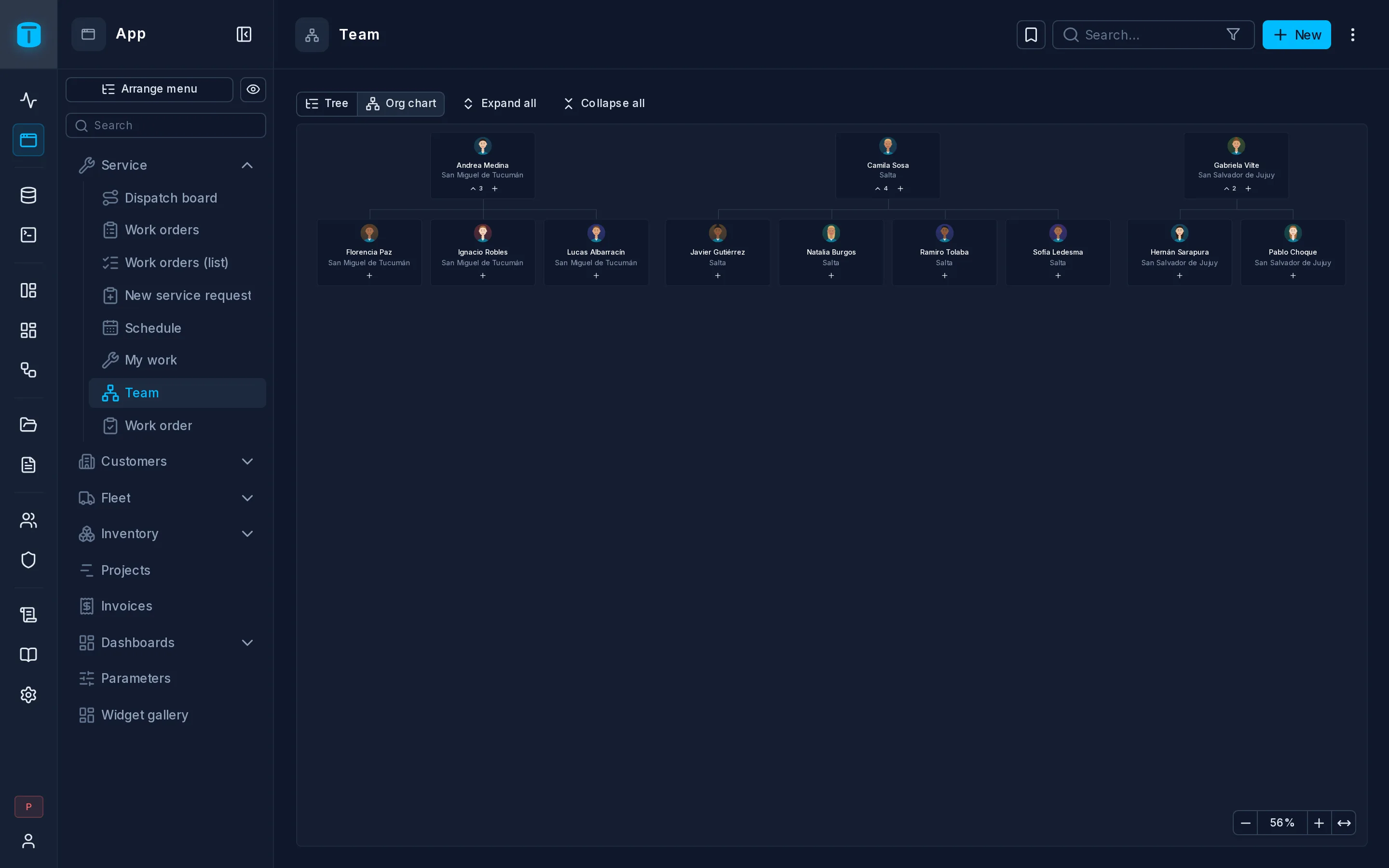Zoom out with minus button
The width and height of the screenshot is (1389, 868).
pos(1245,823)
